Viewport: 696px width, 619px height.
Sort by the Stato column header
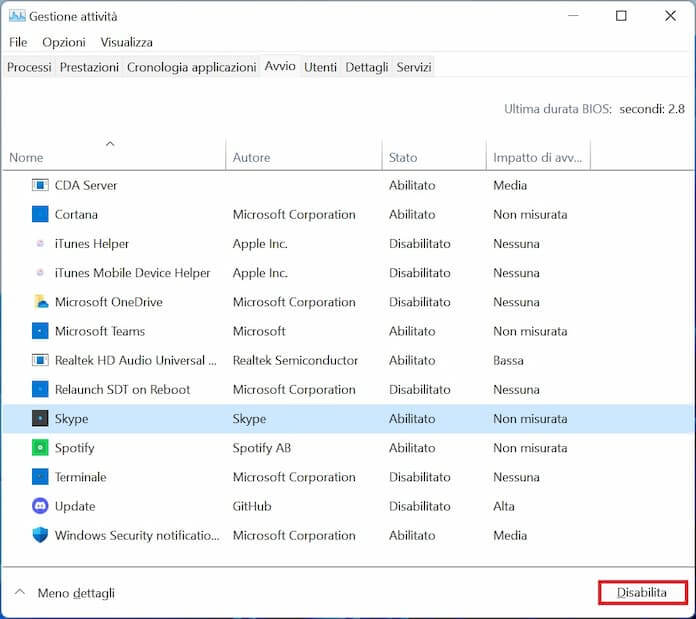coord(434,157)
